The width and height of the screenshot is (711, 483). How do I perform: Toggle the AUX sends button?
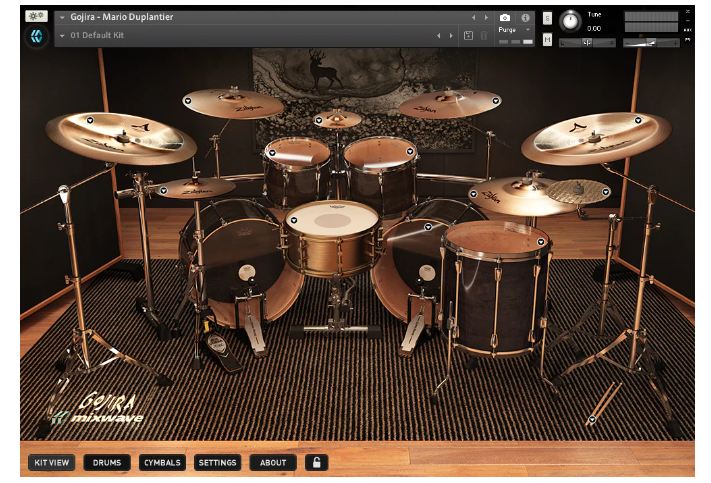pyautogui.click(x=688, y=30)
